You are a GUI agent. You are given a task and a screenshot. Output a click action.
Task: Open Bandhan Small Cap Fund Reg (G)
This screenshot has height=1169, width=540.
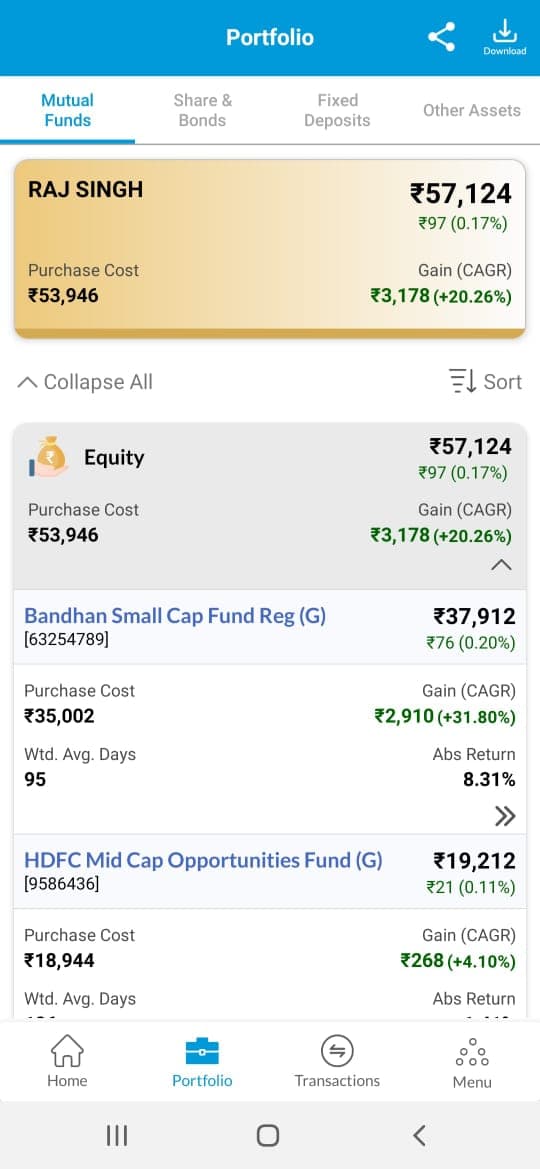click(x=175, y=616)
